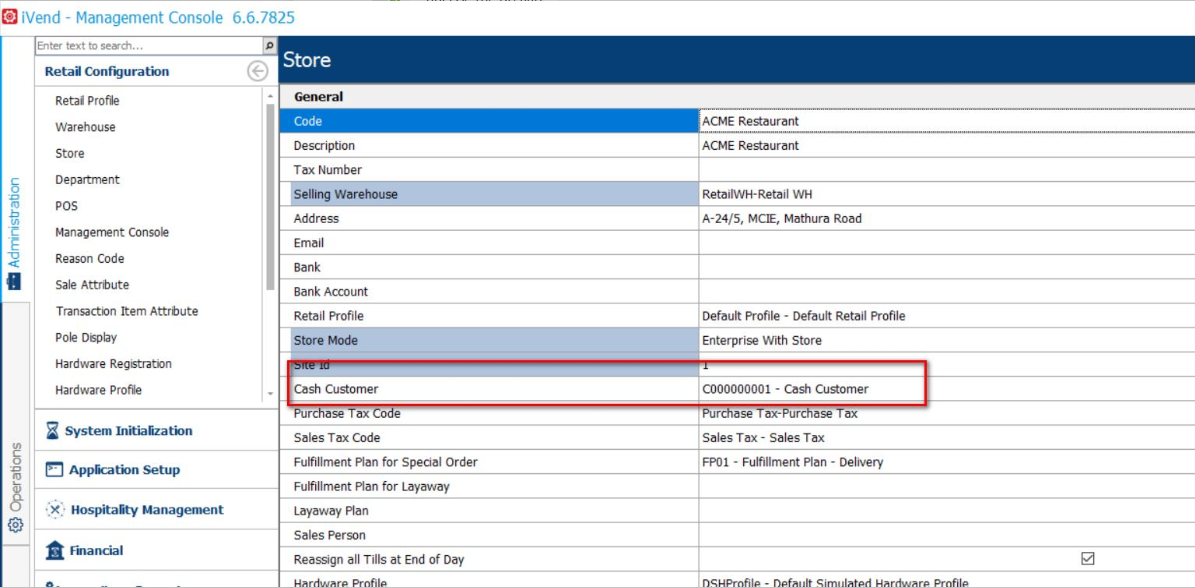Select Transaction Item Attribute in navigation

click(127, 311)
